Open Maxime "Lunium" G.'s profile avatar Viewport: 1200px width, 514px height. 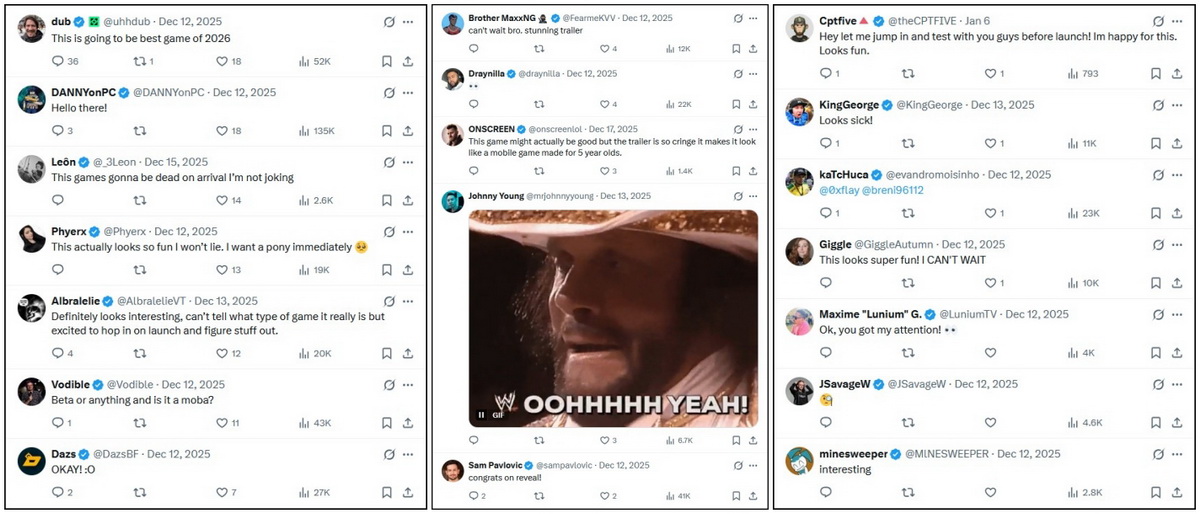(x=799, y=321)
